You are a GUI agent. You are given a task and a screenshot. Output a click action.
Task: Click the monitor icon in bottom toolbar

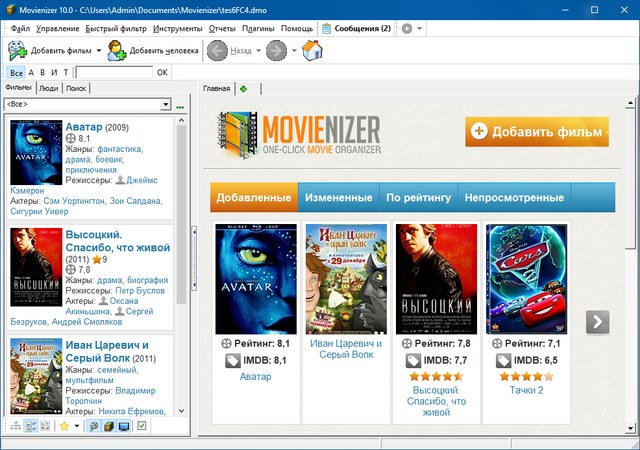tap(124, 426)
